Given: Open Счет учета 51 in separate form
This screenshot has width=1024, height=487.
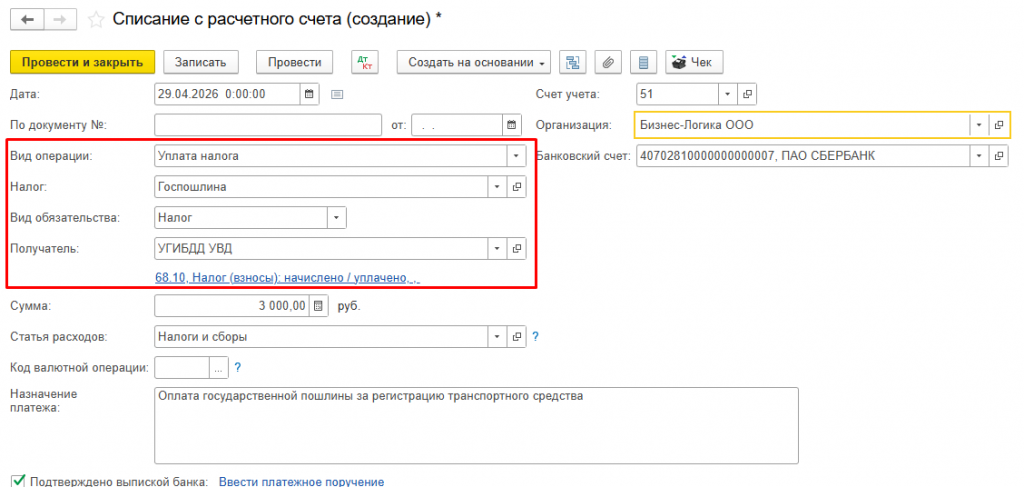Looking at the screenshot, I should 747,94.
